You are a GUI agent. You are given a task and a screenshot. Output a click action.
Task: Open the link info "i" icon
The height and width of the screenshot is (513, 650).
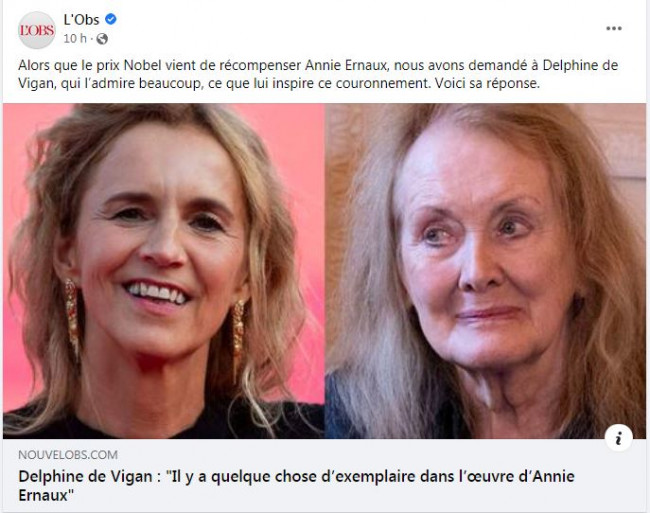click(x=618, y=438)
